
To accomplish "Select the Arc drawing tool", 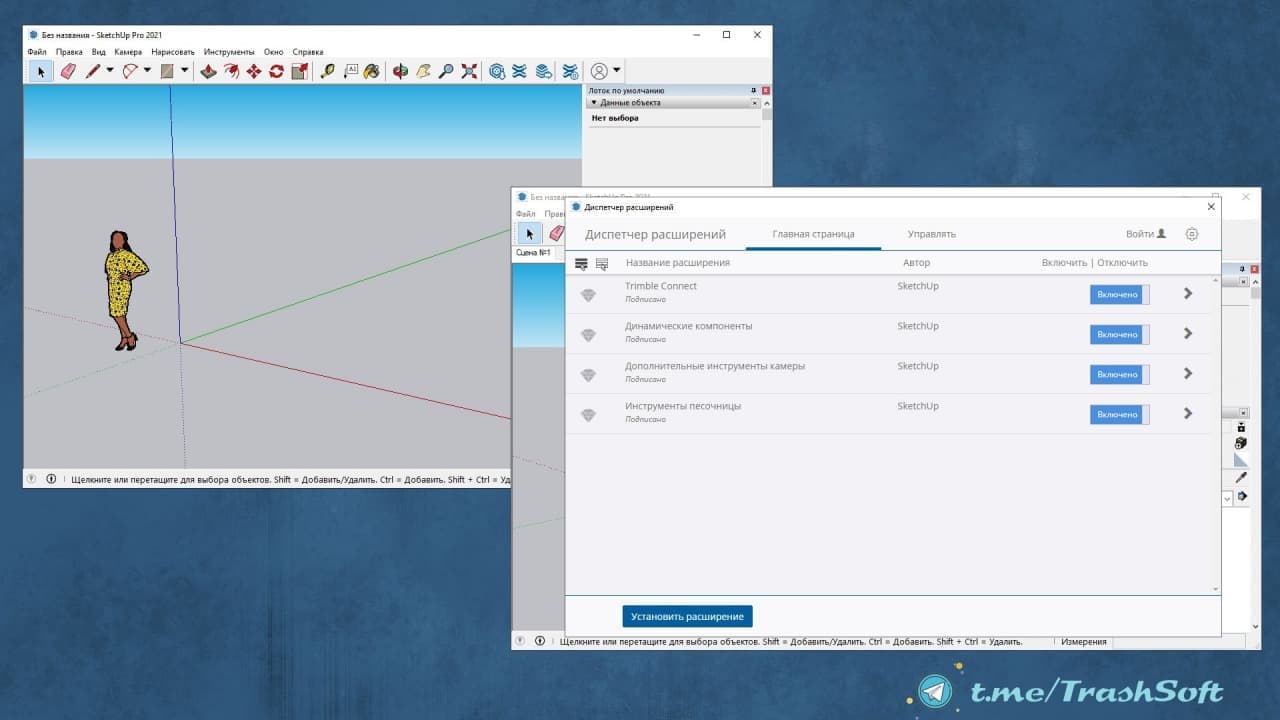I will pyautogui.click(x=130, y=71).
